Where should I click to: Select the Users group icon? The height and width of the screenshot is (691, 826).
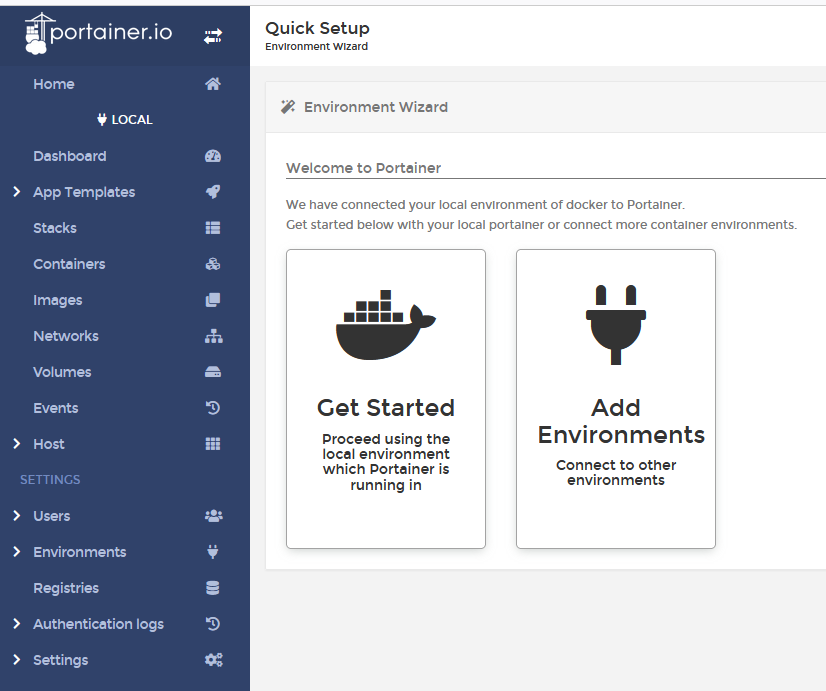click(x=212, y=516)
